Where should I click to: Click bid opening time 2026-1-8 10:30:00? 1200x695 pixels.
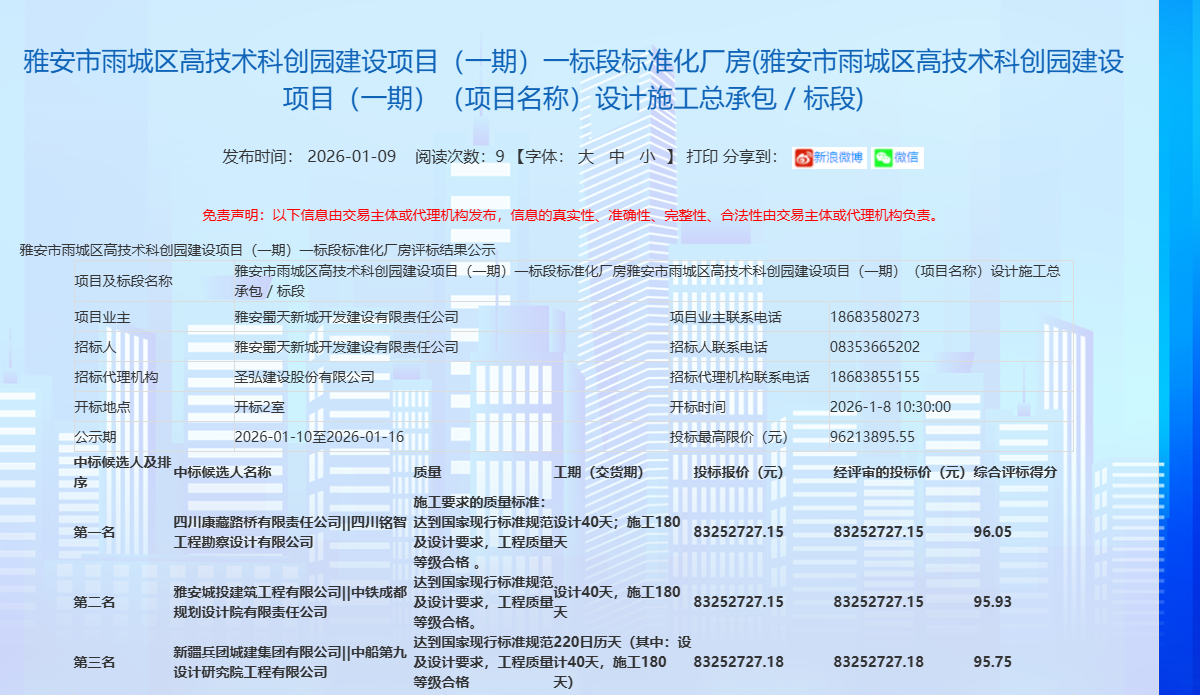pyautogui.click(x=890, y=407)
